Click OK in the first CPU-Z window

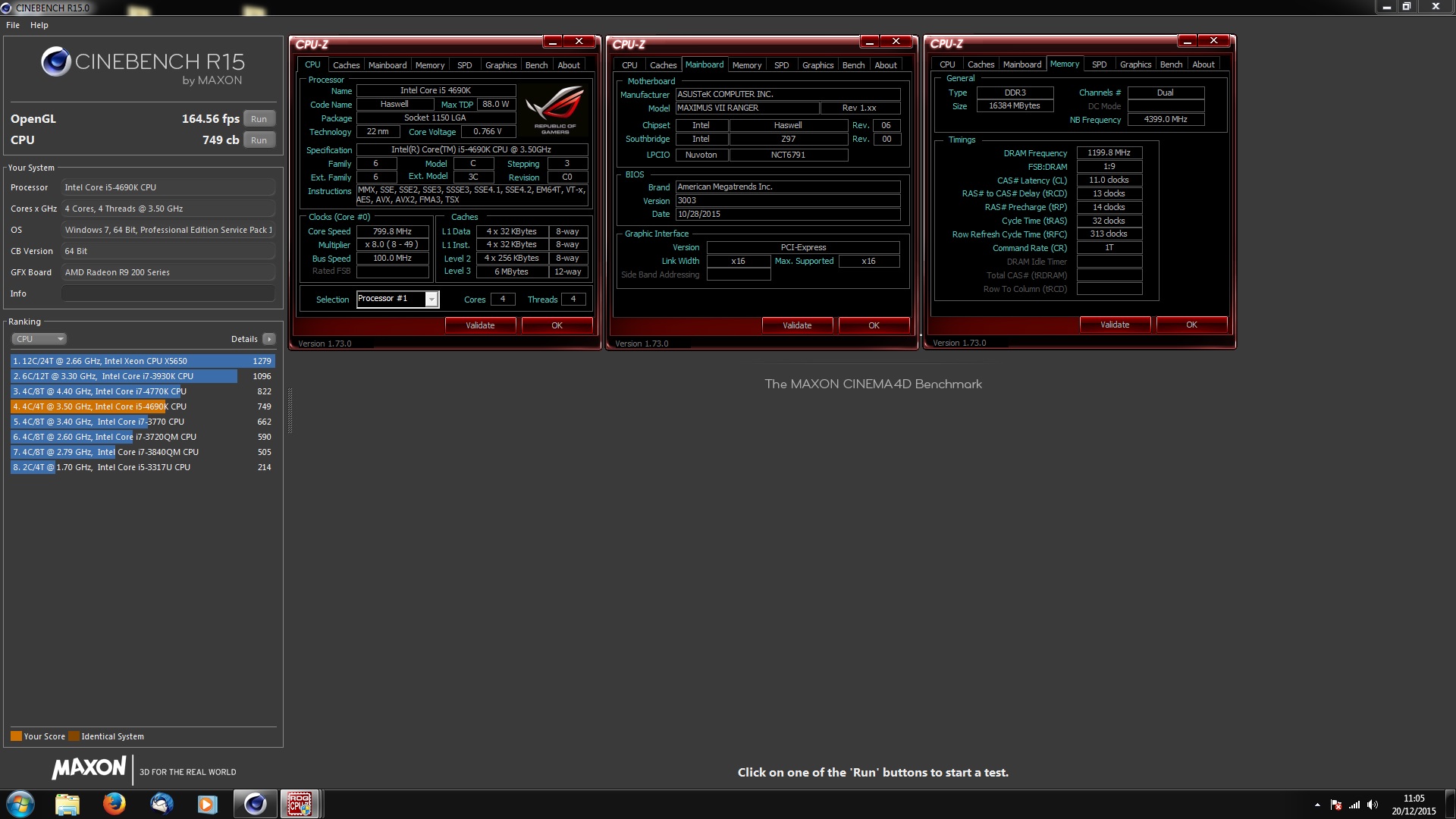point(557,325)
